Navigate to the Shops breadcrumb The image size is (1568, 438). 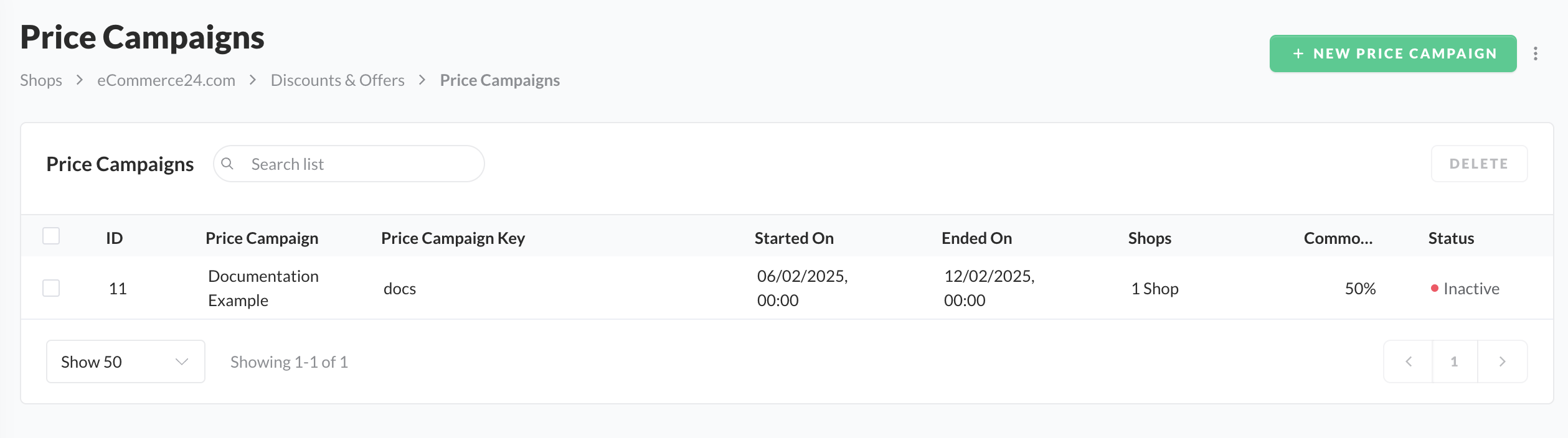pos(41,80)
